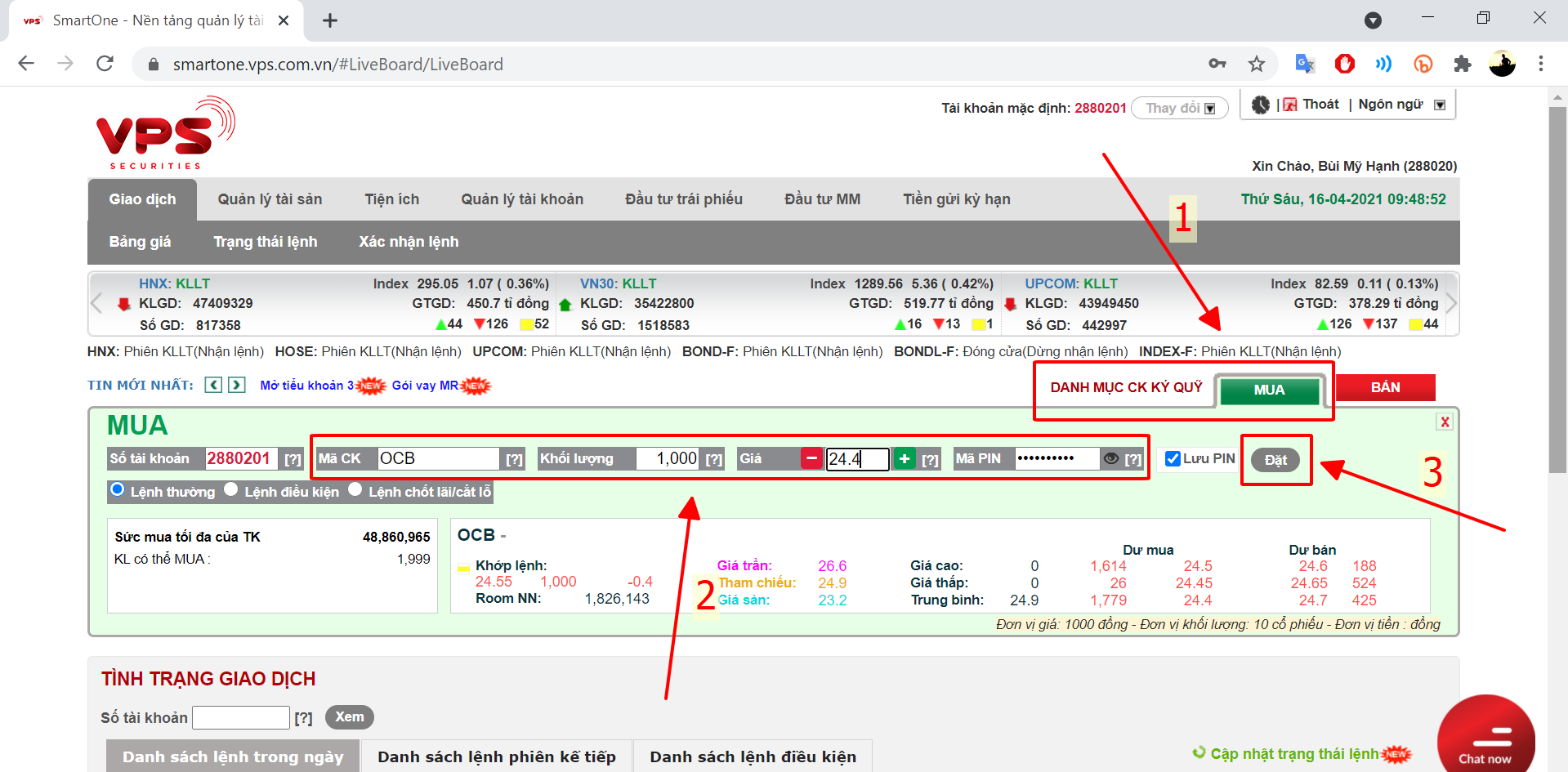Open the Tiền gửi kỳ hạn menu

pyautogui.click(x=956, y=199)
